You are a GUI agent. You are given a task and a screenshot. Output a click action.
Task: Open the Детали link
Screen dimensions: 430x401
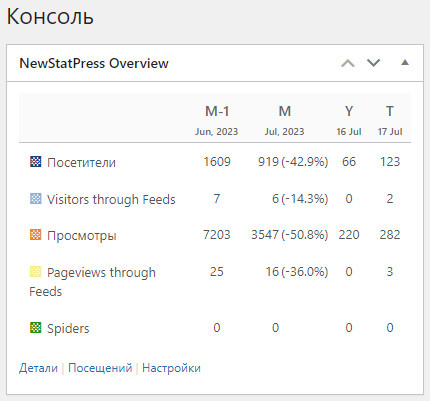(38, 368)
